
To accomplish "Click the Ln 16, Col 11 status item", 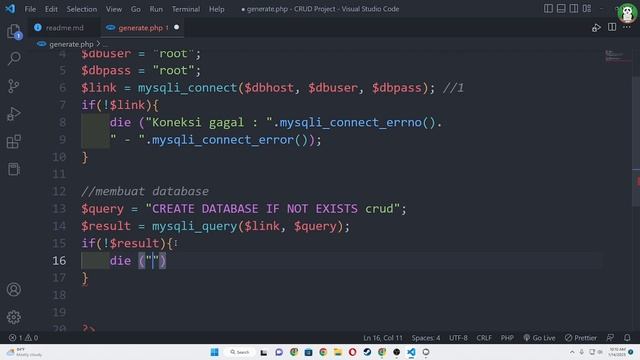I will [383, 338].
